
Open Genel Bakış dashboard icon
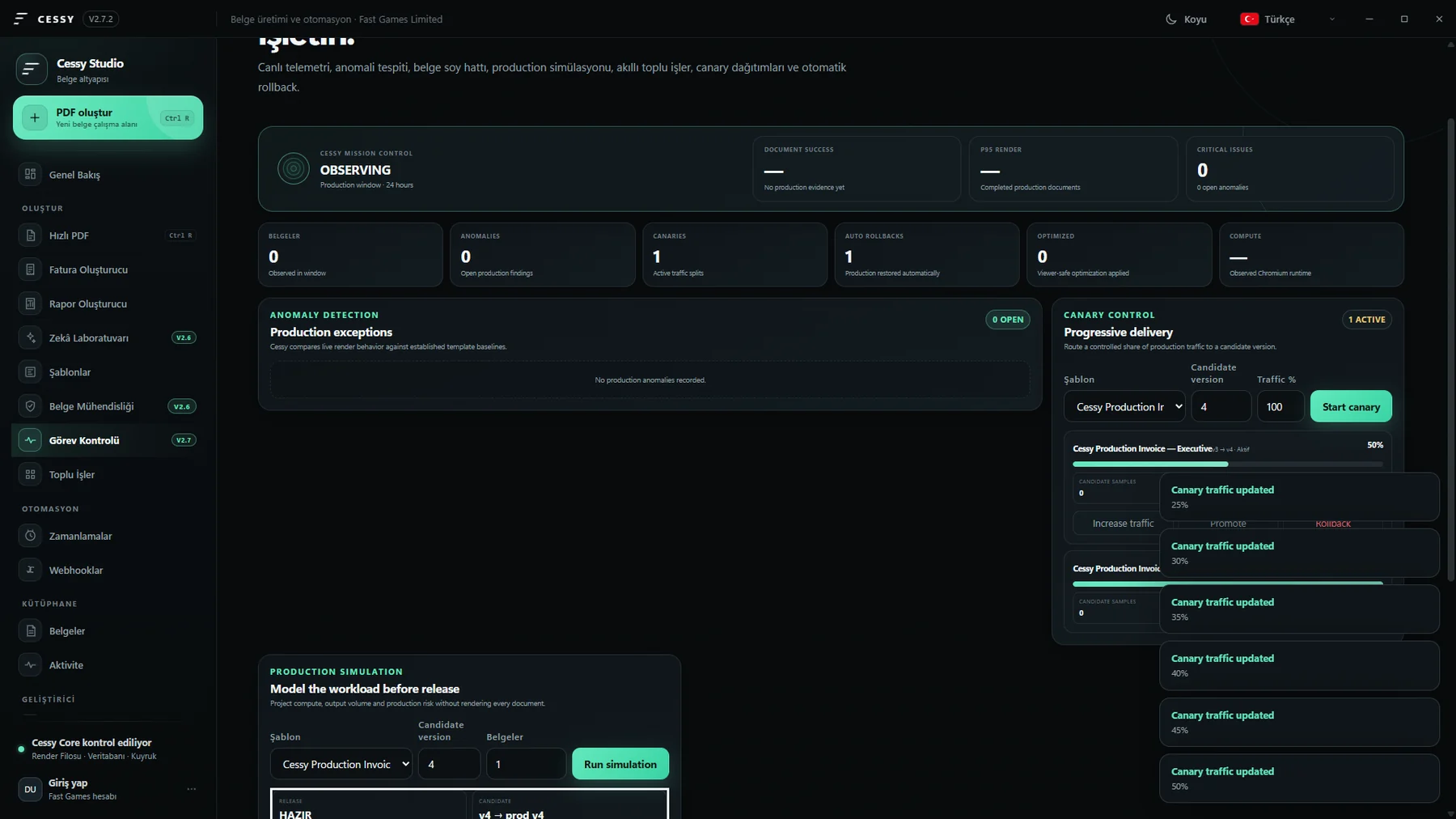coord(30,174)
